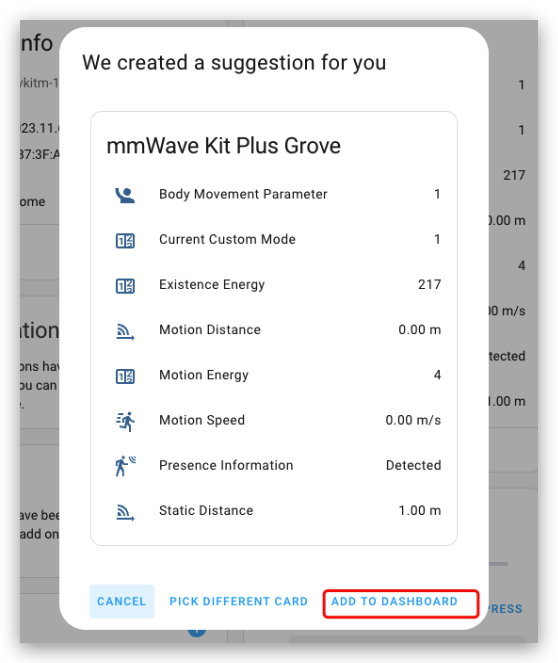
Task: Click the Current Custom Mode numeric icon
Action: pos(125,241)
